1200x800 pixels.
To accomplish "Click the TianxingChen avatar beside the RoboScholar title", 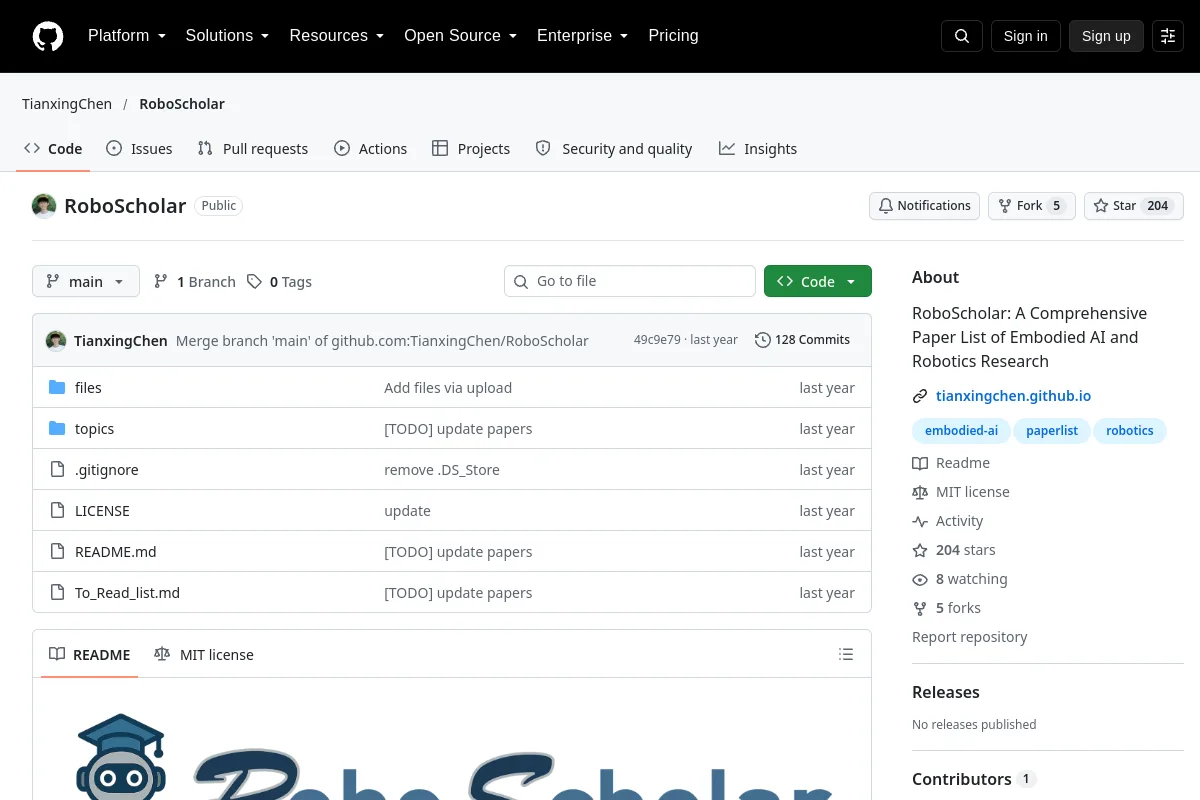I will 44,206.
